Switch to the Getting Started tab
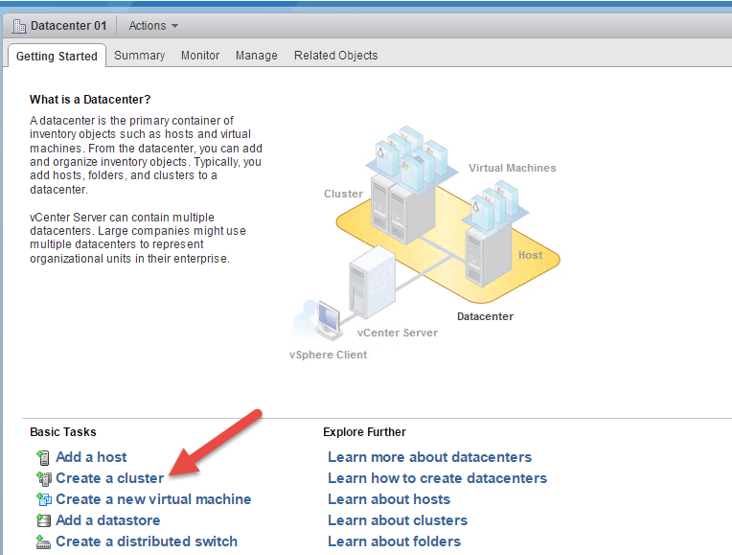 [56, 56]
